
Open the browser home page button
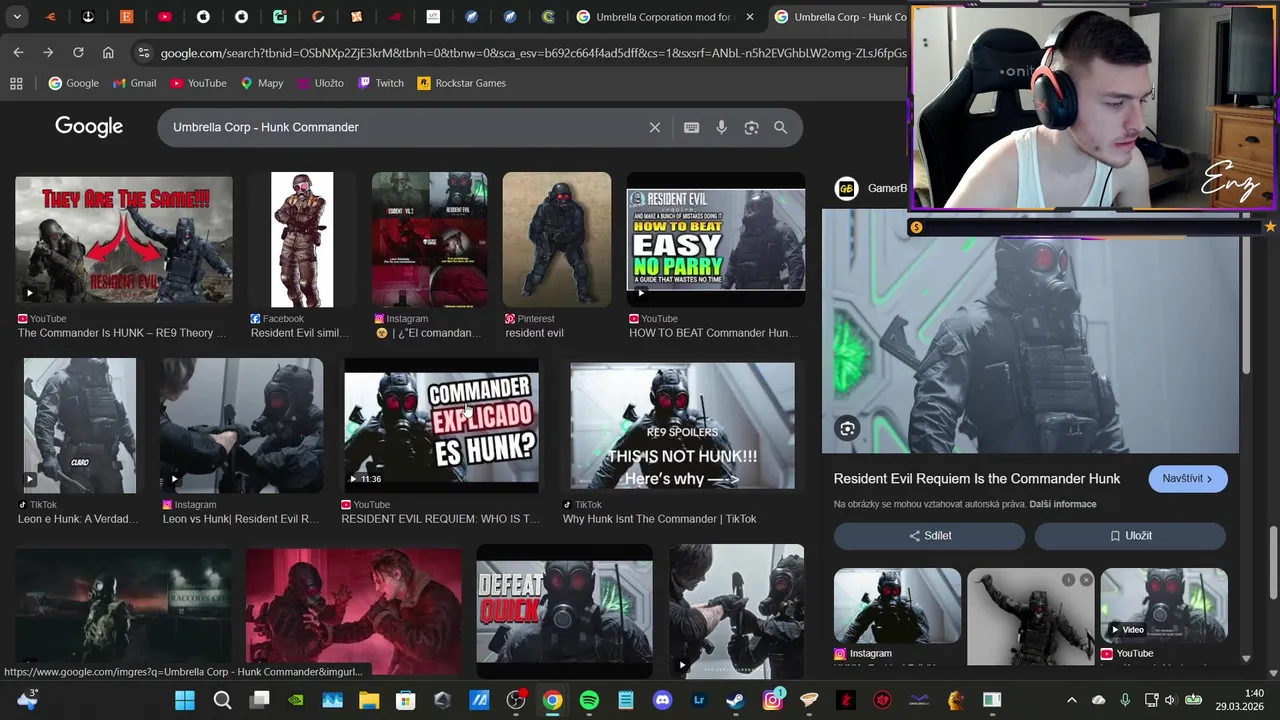point(108,52)
